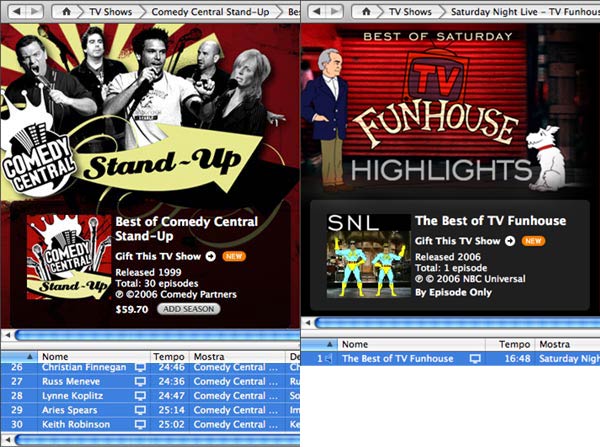Click the sort triangle column in Comedy Central list

point(19,357)
